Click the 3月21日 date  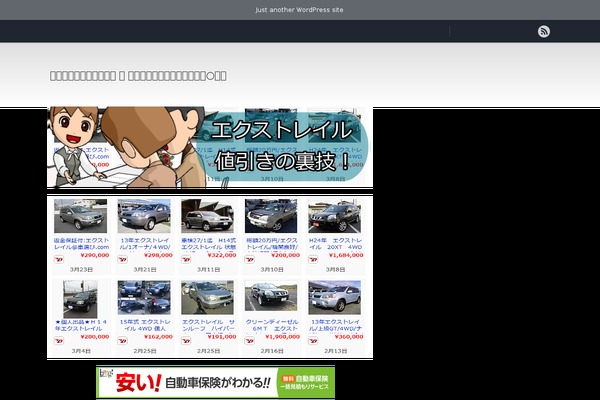pos(145,269)
